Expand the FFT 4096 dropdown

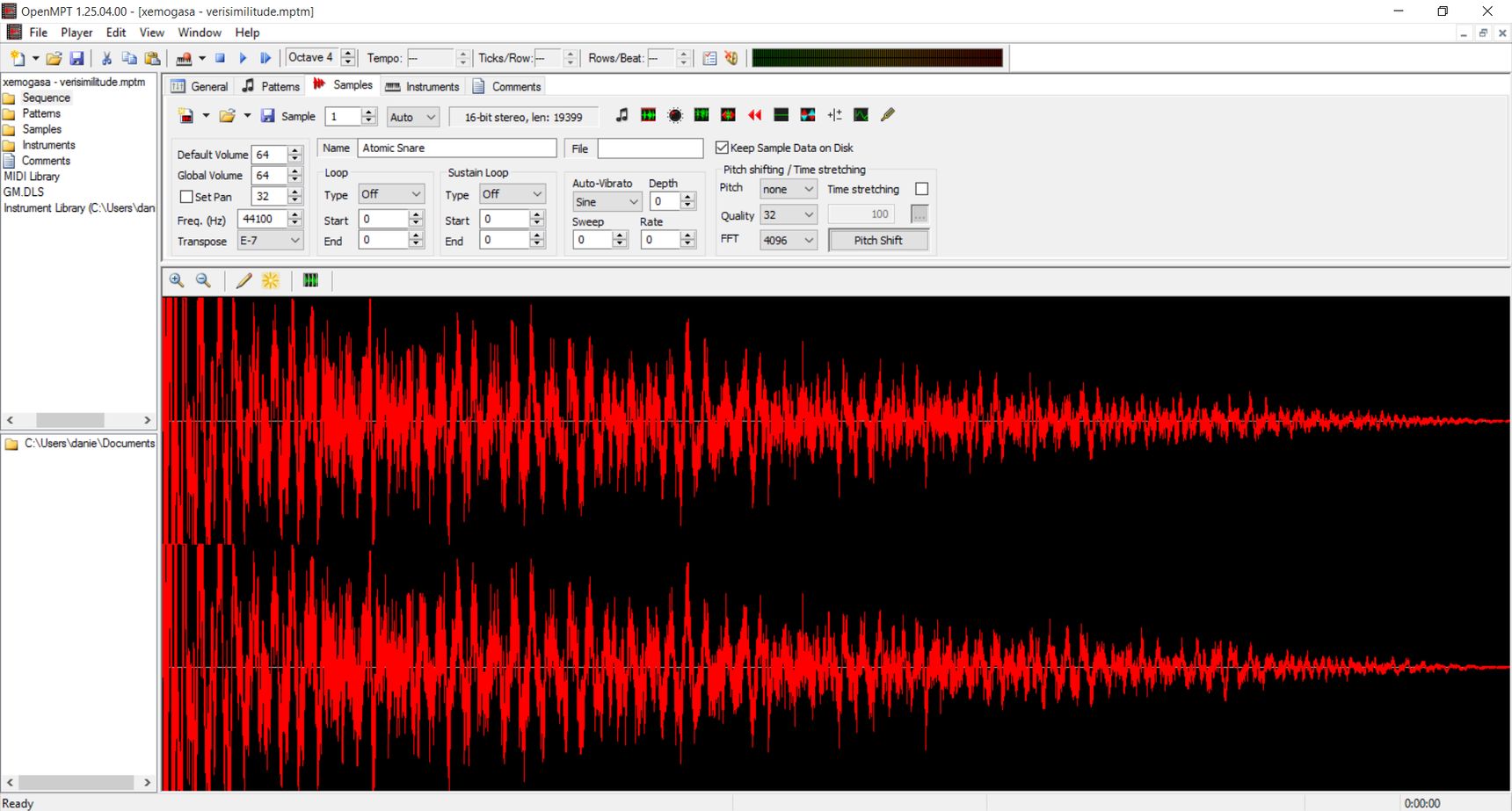(789, 240)
